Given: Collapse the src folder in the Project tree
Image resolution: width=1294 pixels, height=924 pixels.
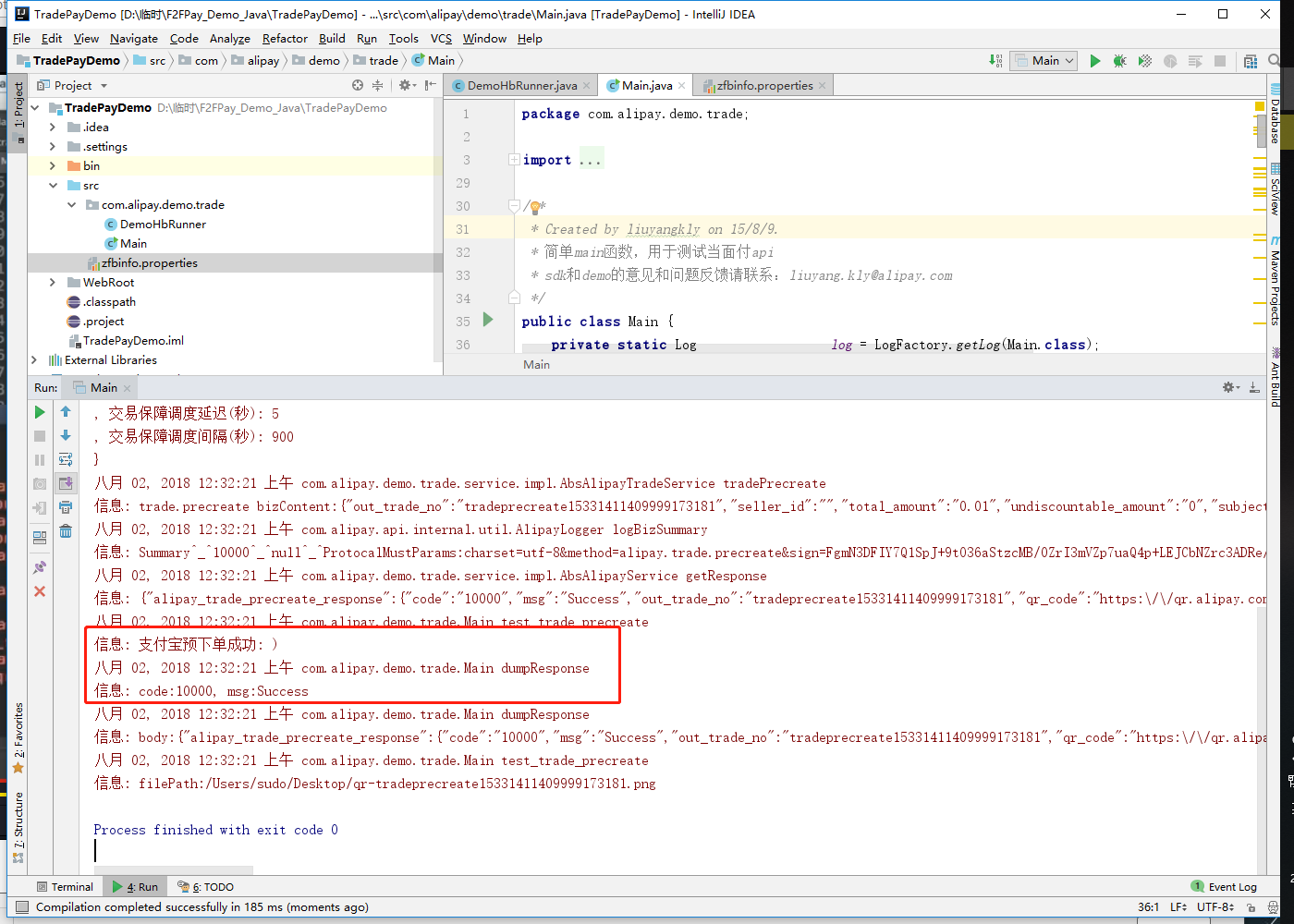Looking at the screenshot, I should point(53,186).
